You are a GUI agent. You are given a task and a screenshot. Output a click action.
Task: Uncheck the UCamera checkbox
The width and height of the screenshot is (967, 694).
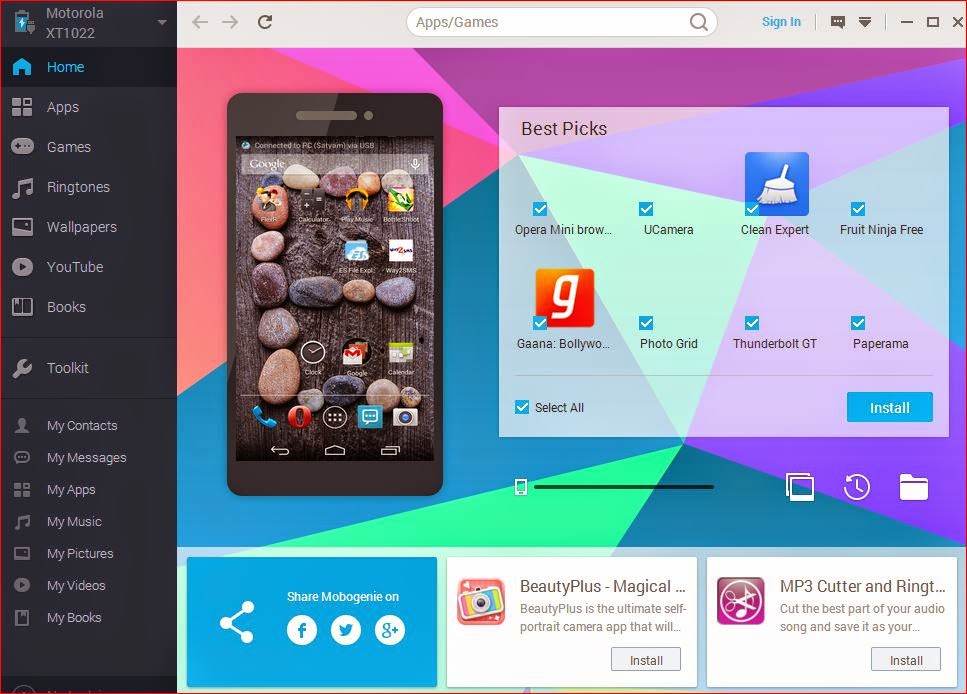click(x=646, y=209)
